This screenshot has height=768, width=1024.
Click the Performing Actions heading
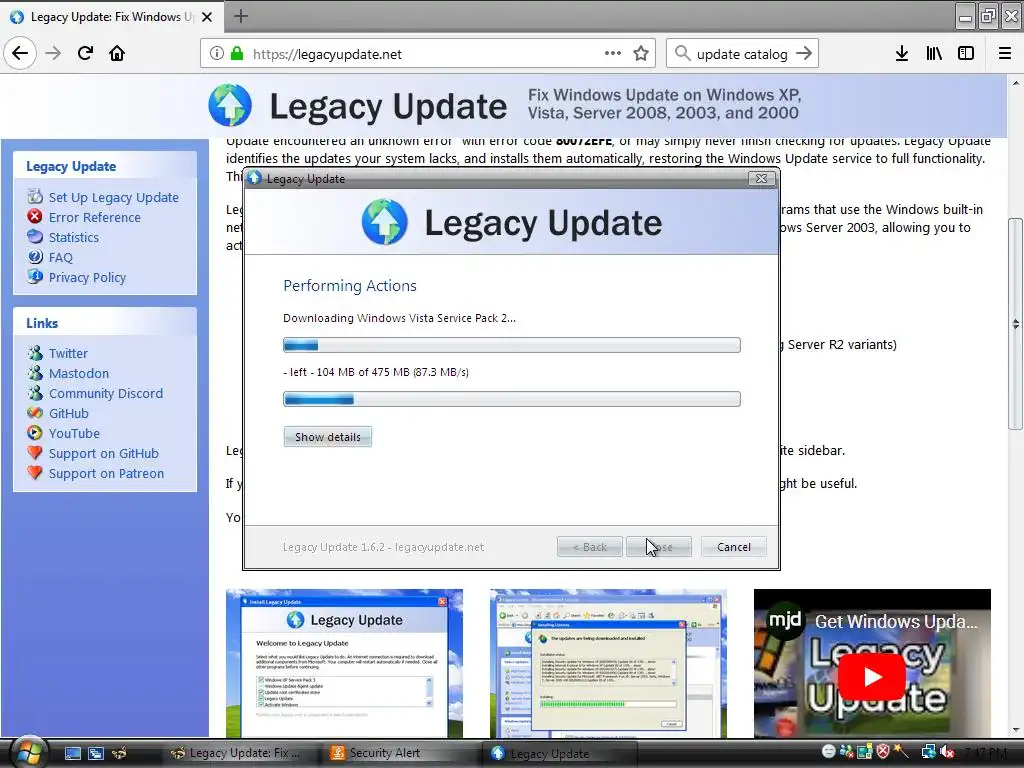(349, 286)
